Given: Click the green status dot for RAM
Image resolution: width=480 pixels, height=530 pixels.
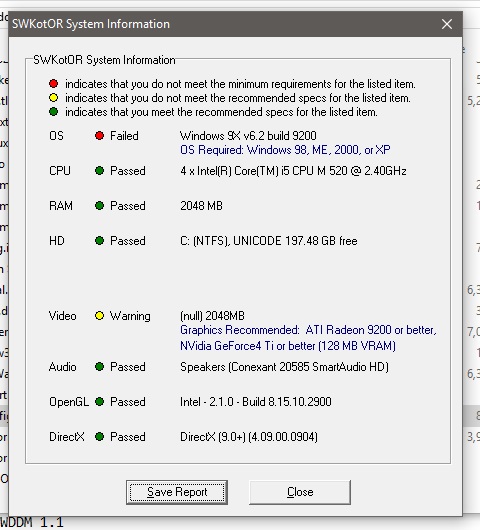Looking at the screenshot, I should [x=99, y=206].
